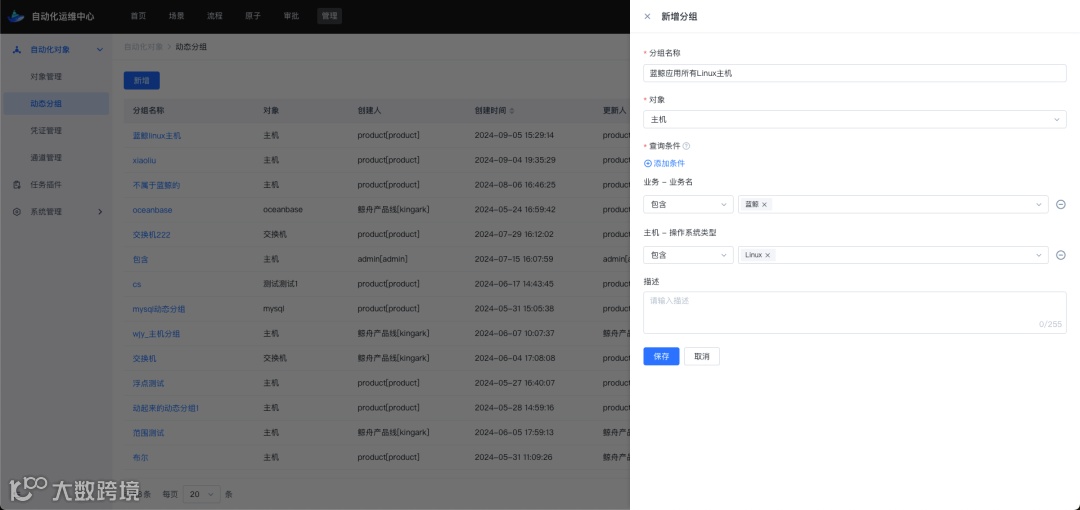
Task: Click the 测试测试1 object cell
Action: (x=280, y=284)
